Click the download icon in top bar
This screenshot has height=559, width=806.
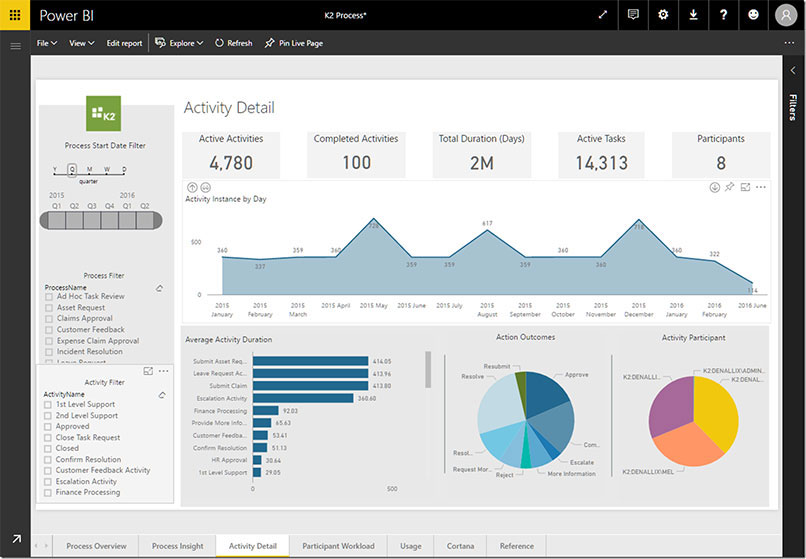point(693,15)
